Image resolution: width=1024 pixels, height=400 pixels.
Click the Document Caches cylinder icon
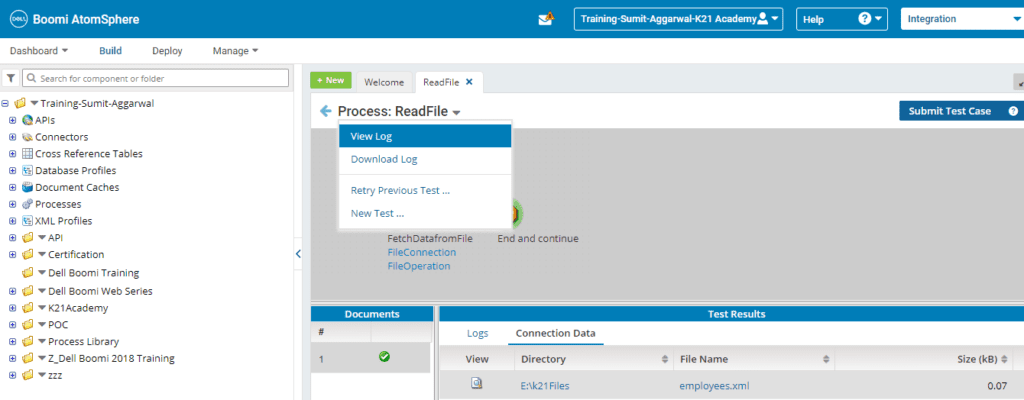tap(27, 187)
